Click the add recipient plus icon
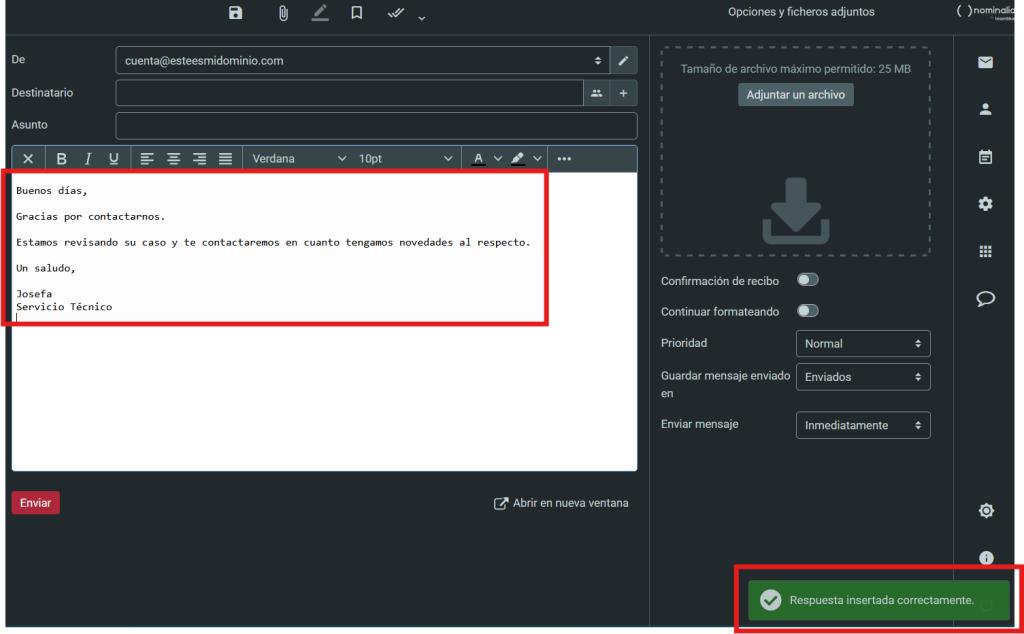1024x634 pixels. tap(623, 93)
